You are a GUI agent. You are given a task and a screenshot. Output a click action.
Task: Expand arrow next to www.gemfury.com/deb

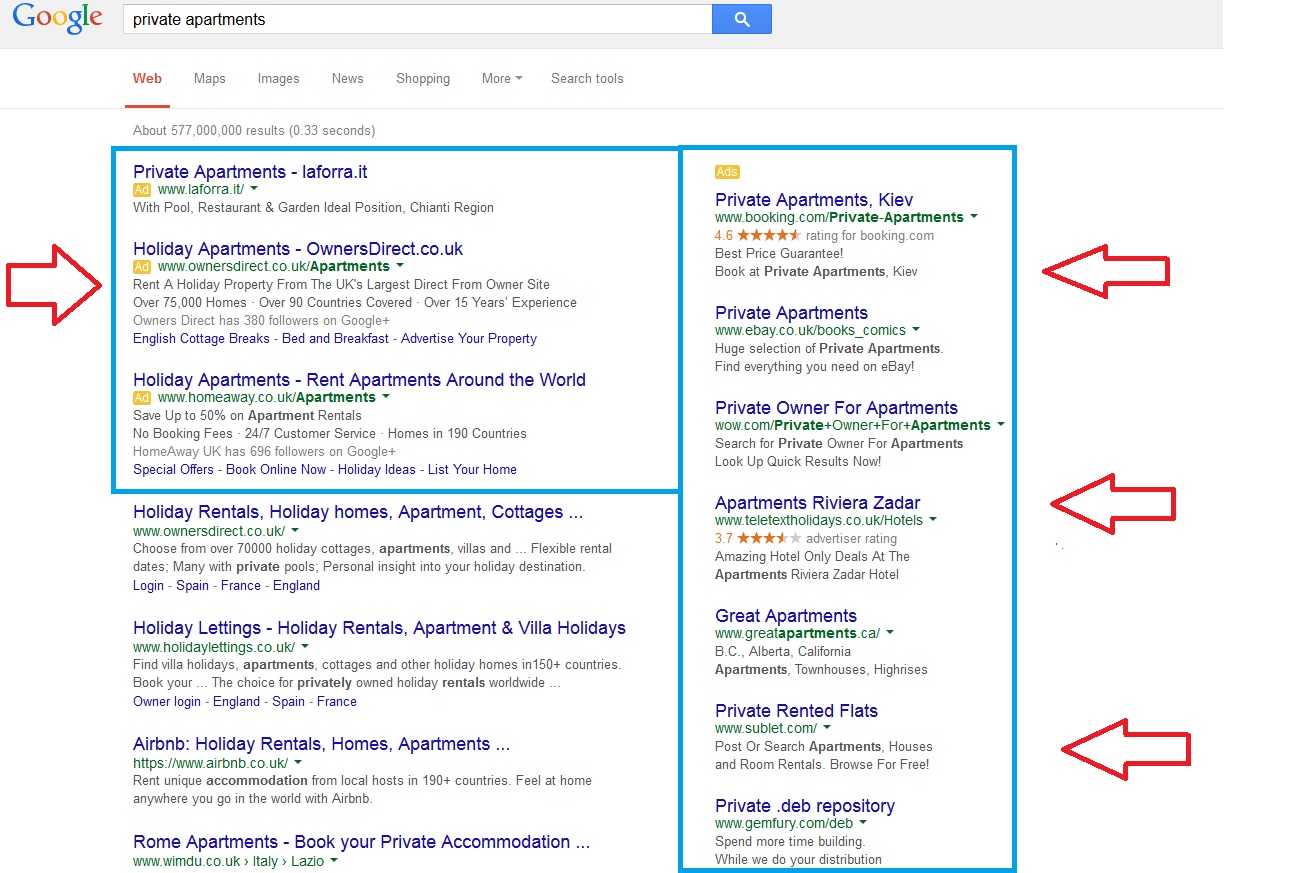(x=863, y=822)
